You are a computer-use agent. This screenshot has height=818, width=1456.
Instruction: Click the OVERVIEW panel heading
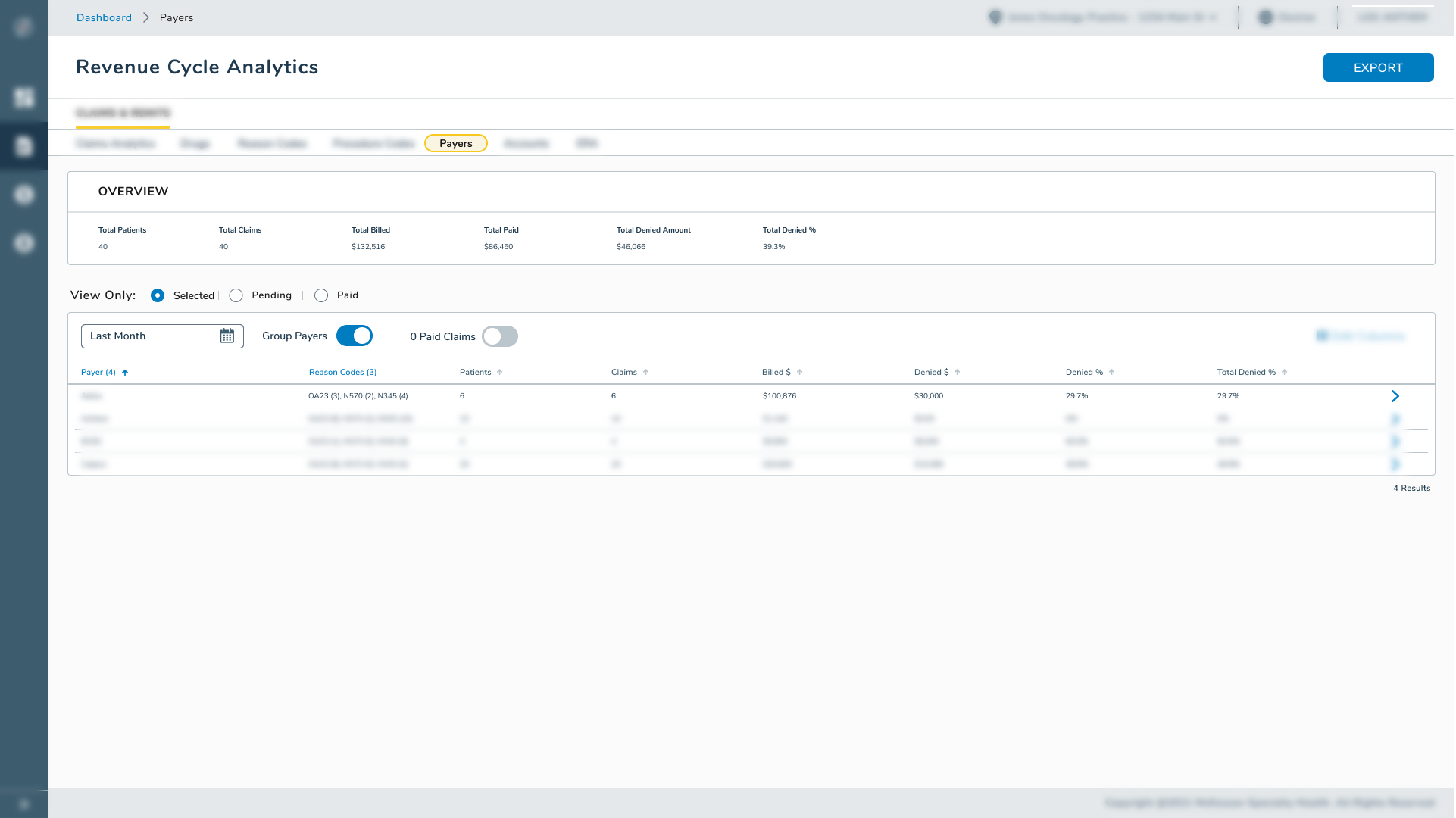133,192
